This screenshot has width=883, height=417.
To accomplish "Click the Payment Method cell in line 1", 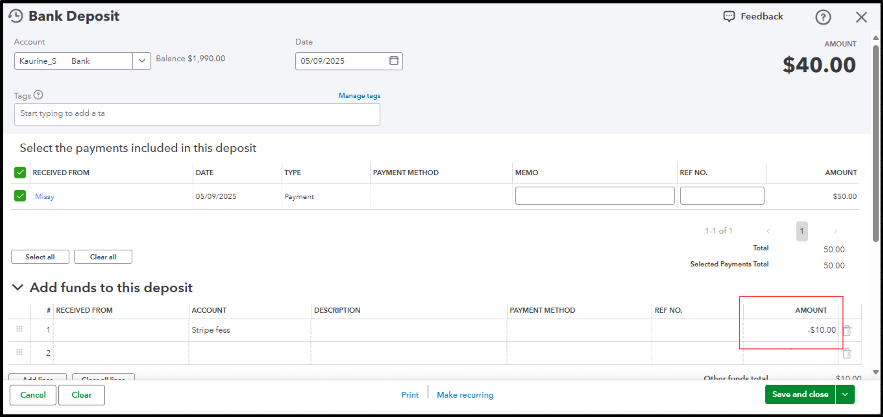I will [x=578, y=330].
